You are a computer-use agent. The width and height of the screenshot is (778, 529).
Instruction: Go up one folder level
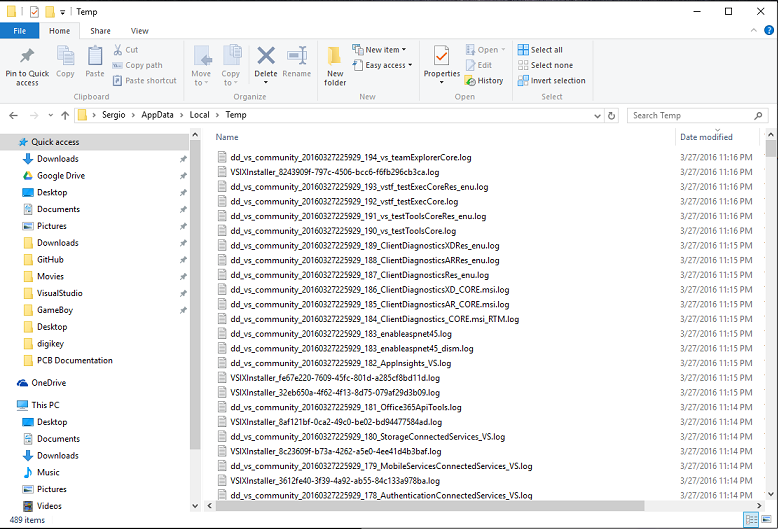65,115
